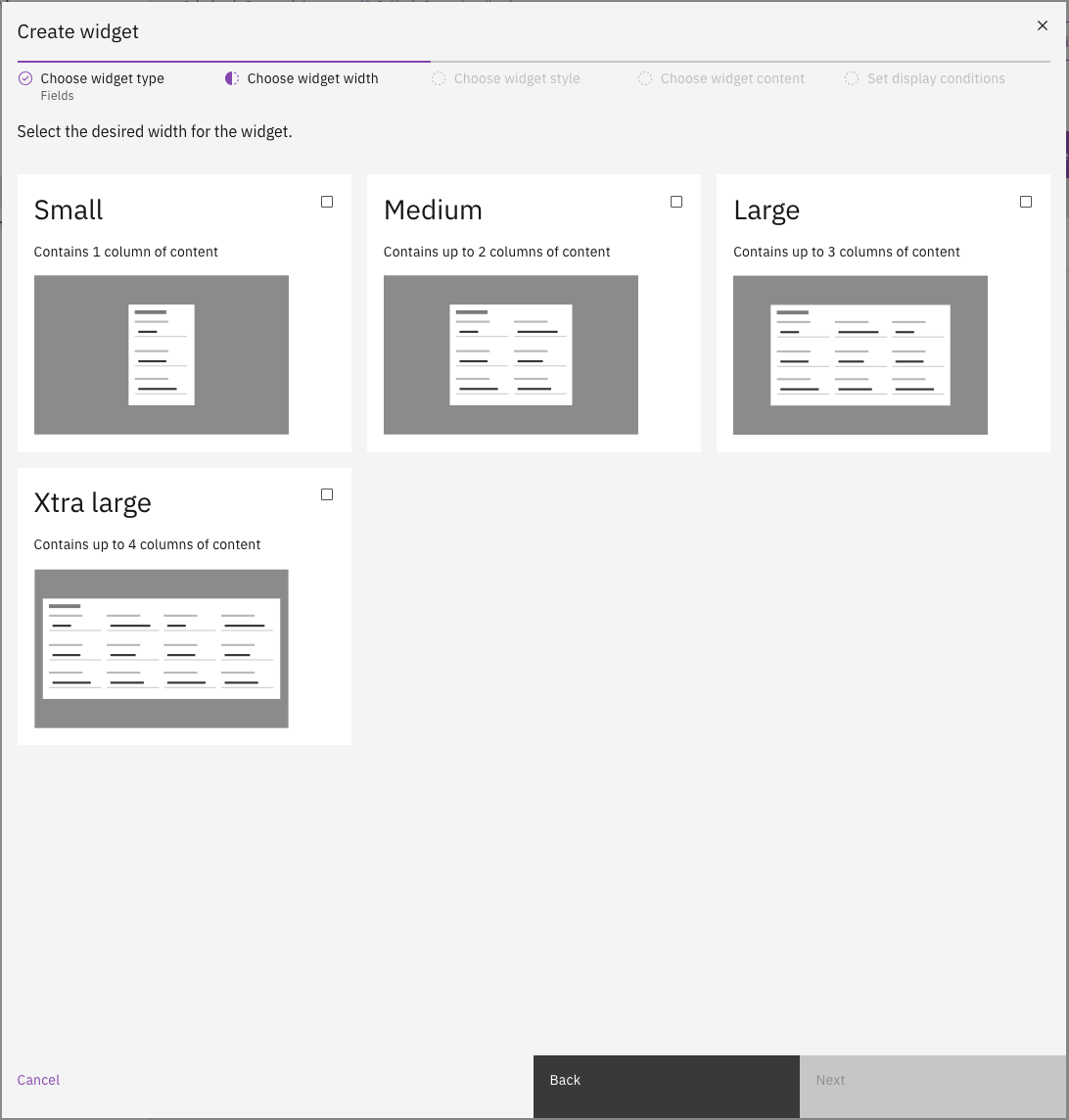
Task: Click the half-filled current step icon
Action: coord(232,78)
